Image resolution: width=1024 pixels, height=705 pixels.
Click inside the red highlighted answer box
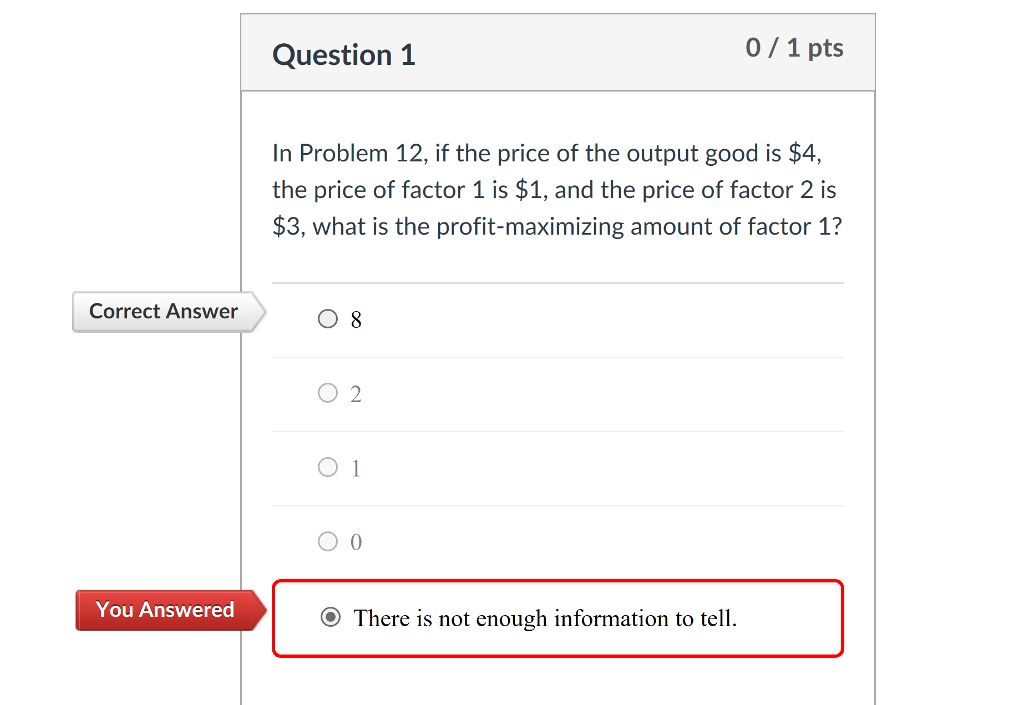pos(557,618)
